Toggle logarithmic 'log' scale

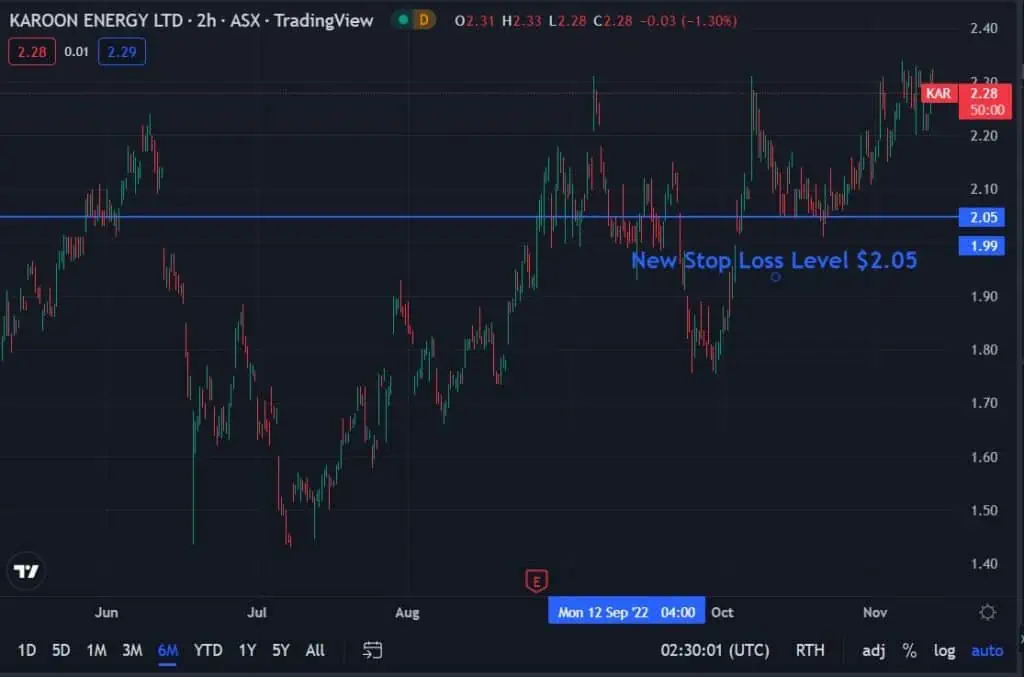(944, 650)
